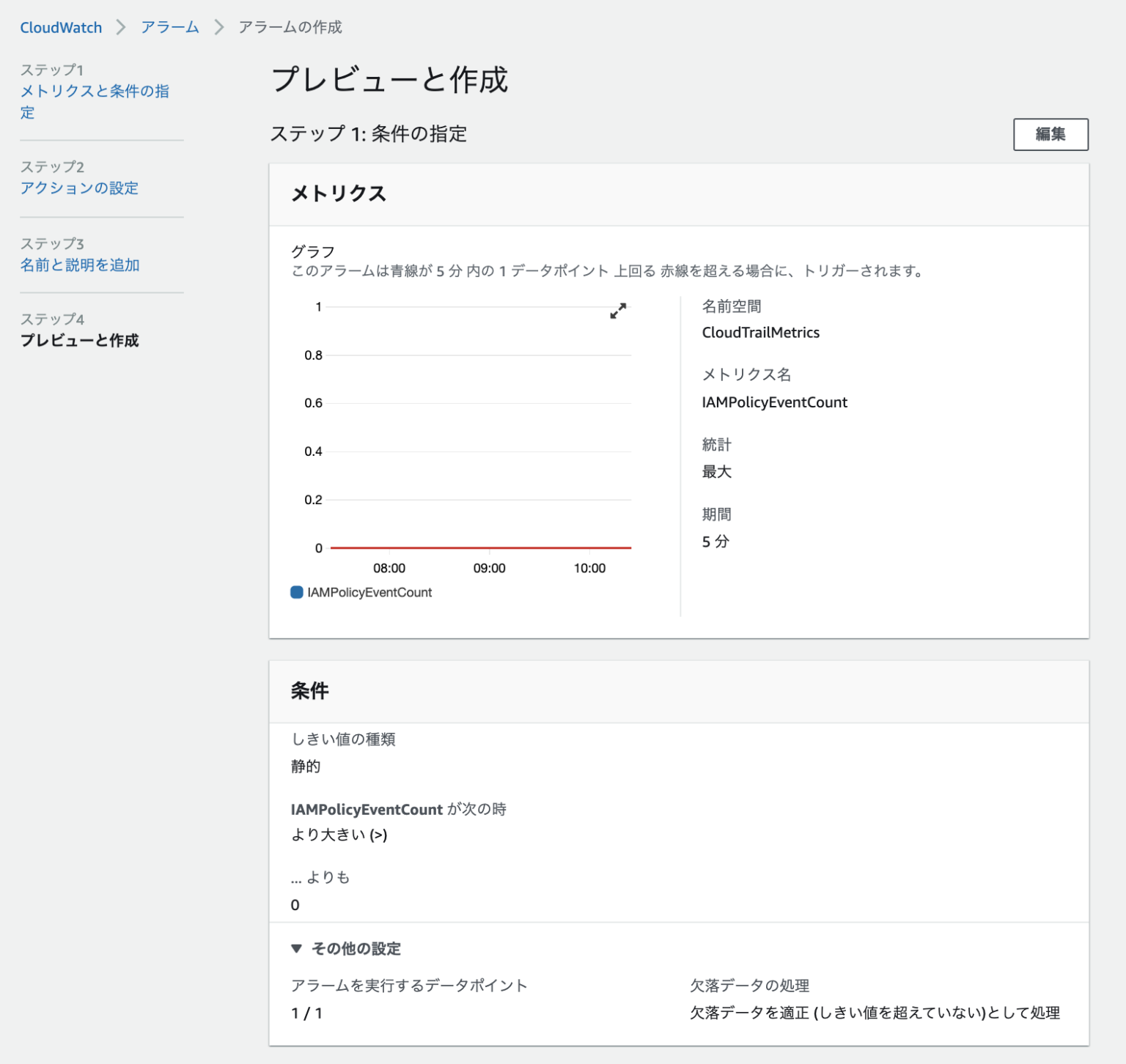Image resolution: width=1126 pixels, height=1064 pixels.
Task: Navigate to アラーム via the breadcrumb
Action: pos(169,27)
